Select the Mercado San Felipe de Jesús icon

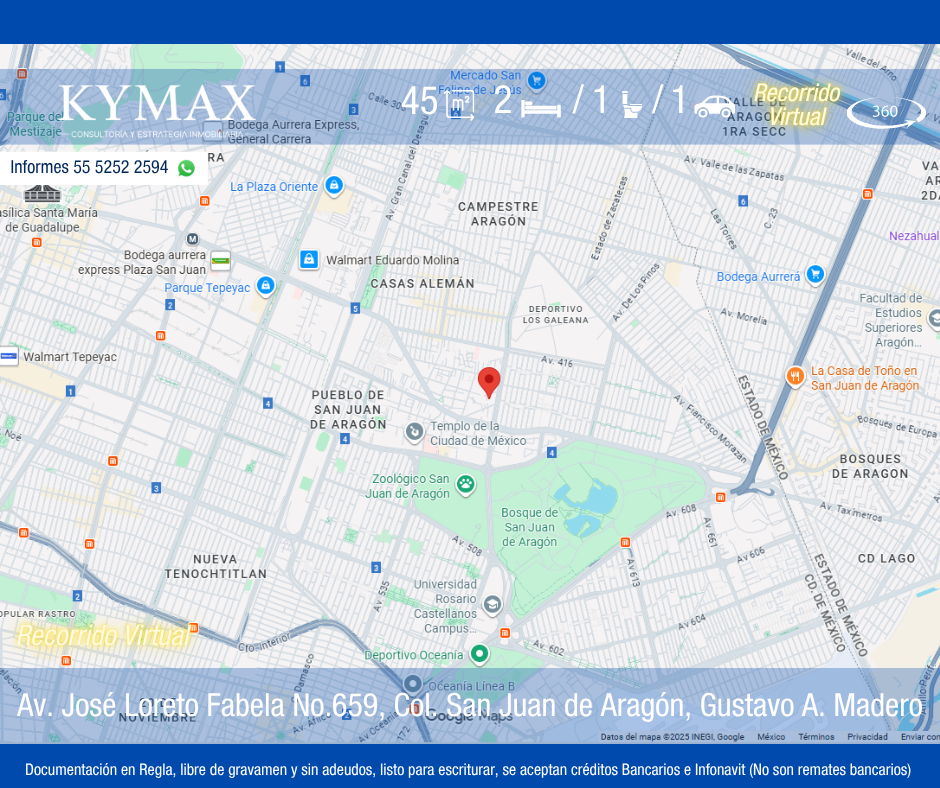point(537,80)
